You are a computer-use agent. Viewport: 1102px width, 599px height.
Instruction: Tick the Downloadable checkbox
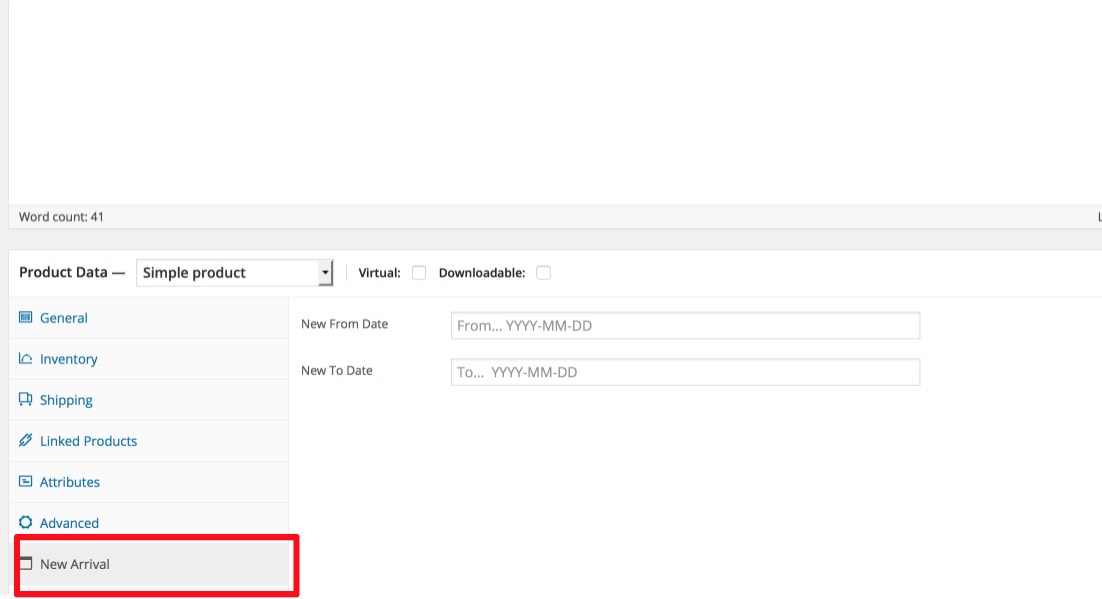pyautogui.click(x=543, y=273)
